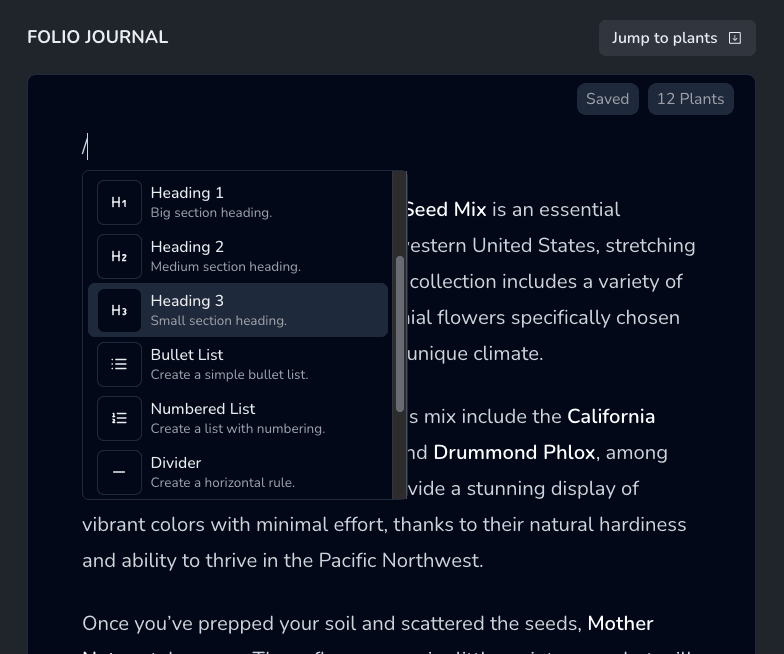Viewport: 784px width, 654px height.
Task: Click the Divider horizontal rule icon
Action: click(x=119, y=472)
